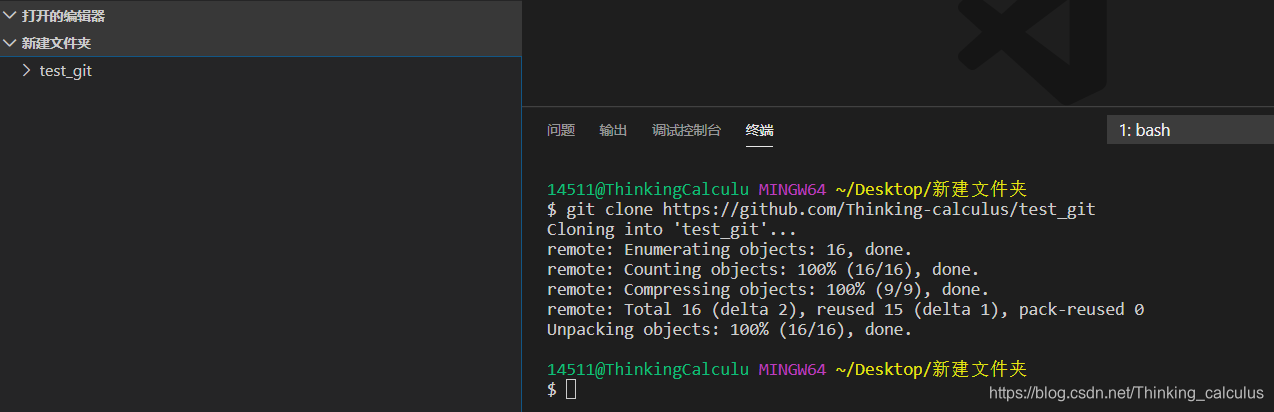Click the 'Compressing objects: 100% (9/9)' line
Screen dimensions: 1274x412
pos(768,289)
